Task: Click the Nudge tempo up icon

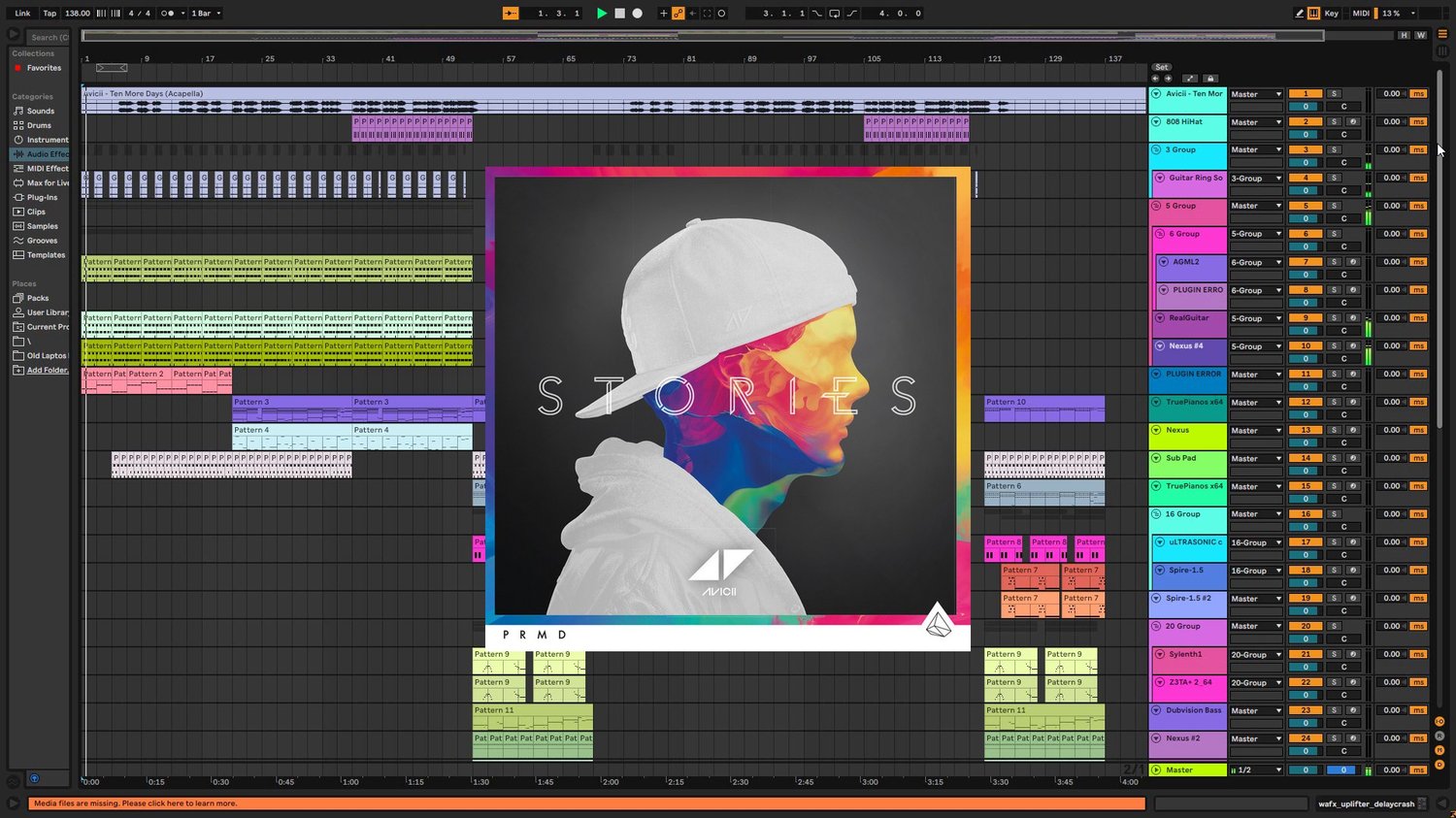Action: [x=116, y=14]
